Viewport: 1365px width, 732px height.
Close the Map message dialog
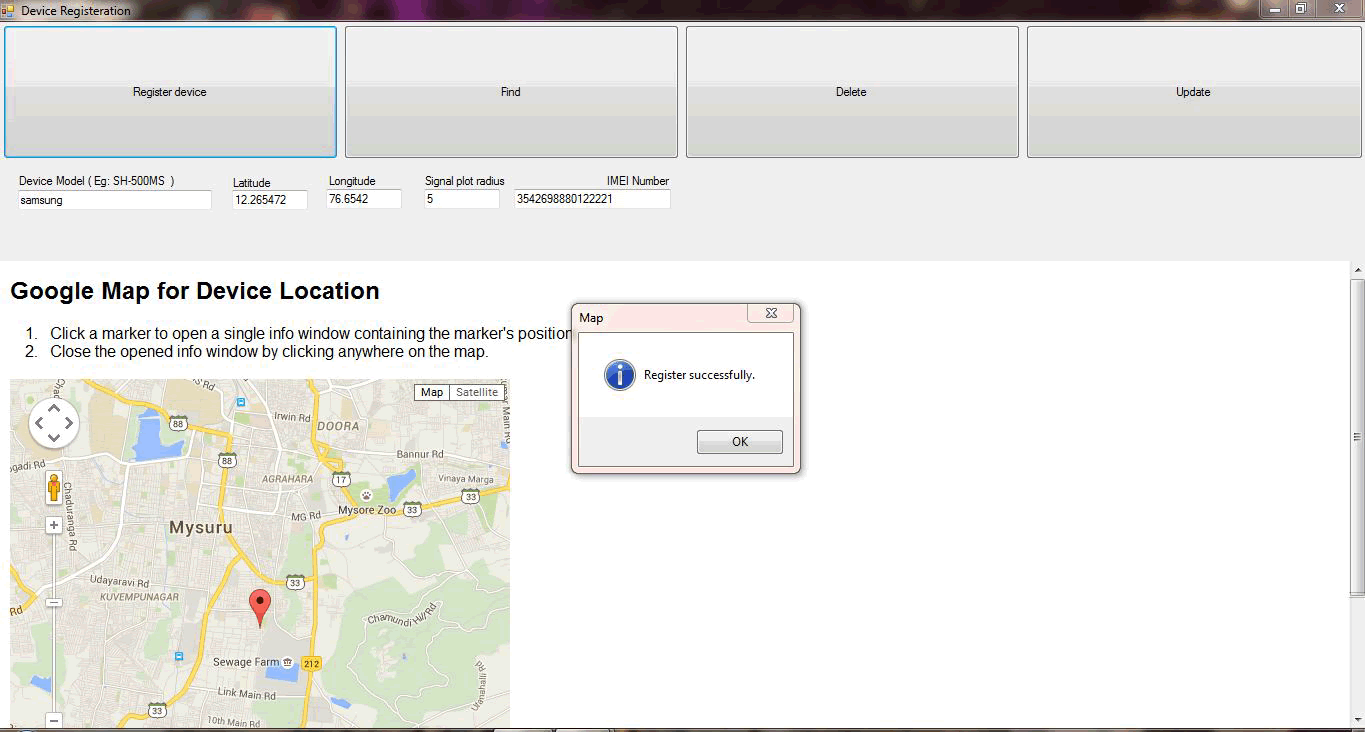[771, 314]
